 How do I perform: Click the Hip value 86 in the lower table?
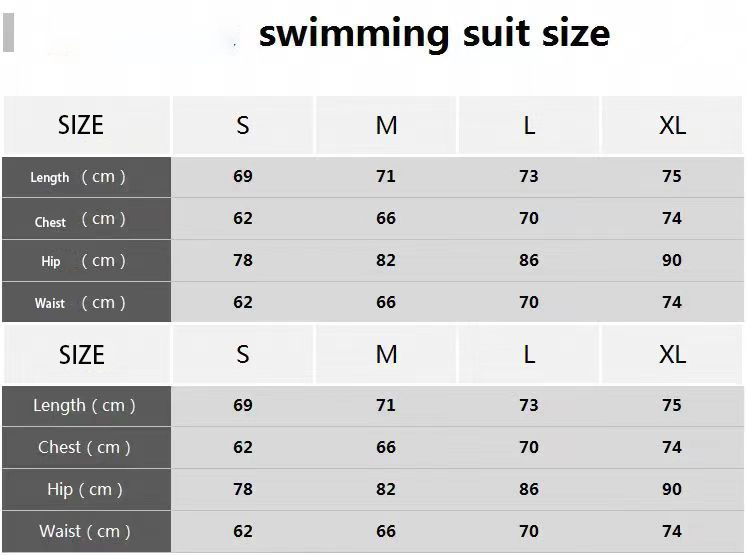[529, 489]
